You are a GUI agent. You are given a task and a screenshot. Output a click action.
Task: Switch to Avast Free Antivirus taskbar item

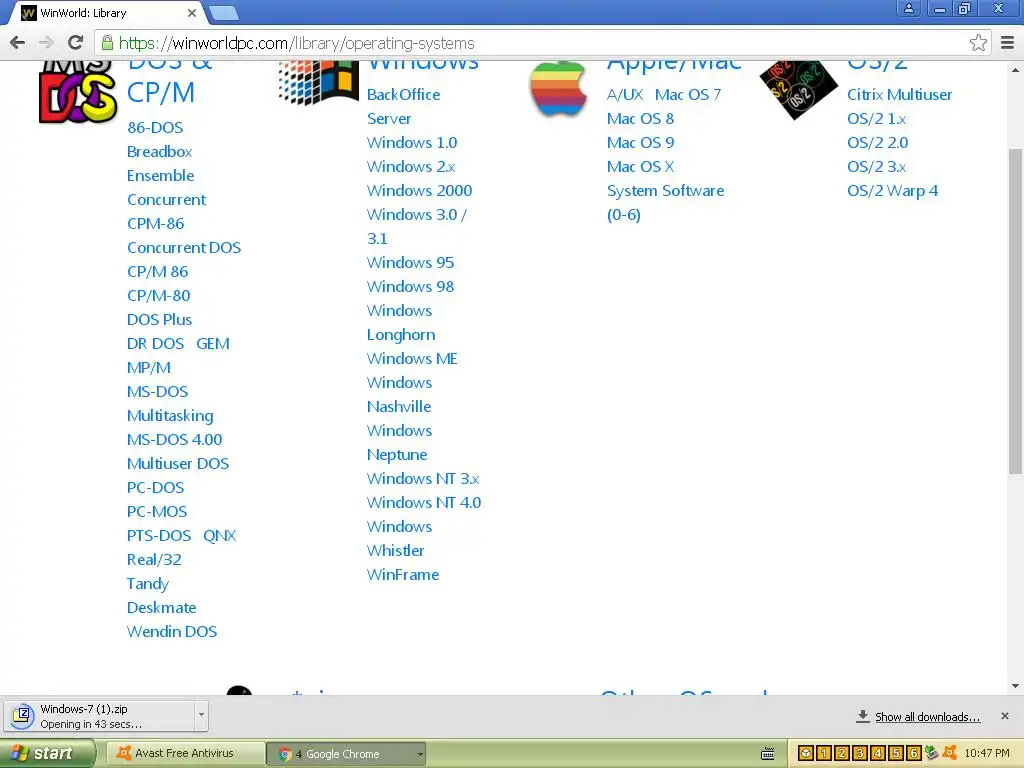185,753
